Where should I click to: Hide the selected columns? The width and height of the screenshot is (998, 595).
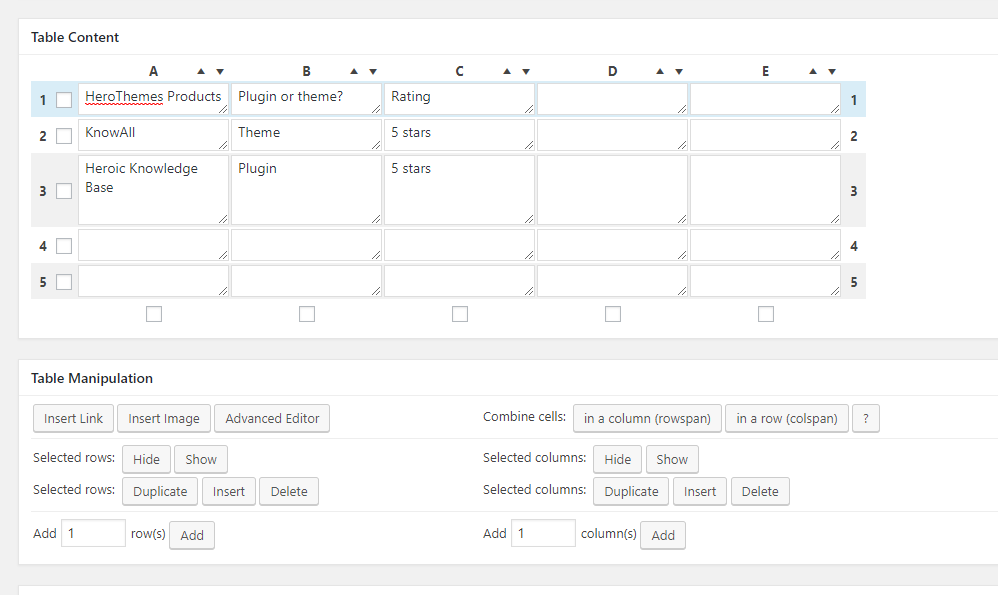(617, 459)
